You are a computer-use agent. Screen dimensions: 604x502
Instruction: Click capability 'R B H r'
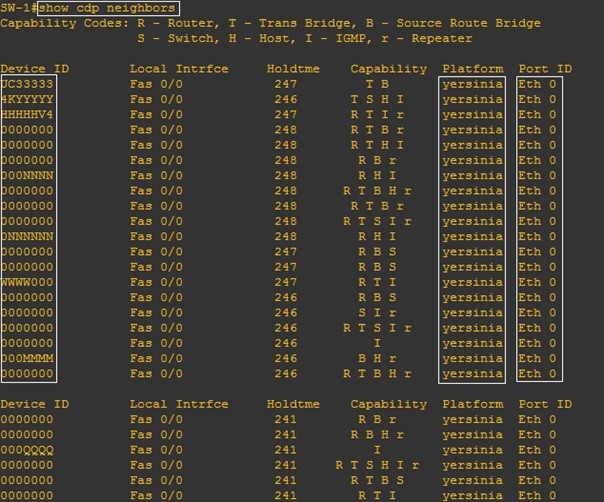377,435
